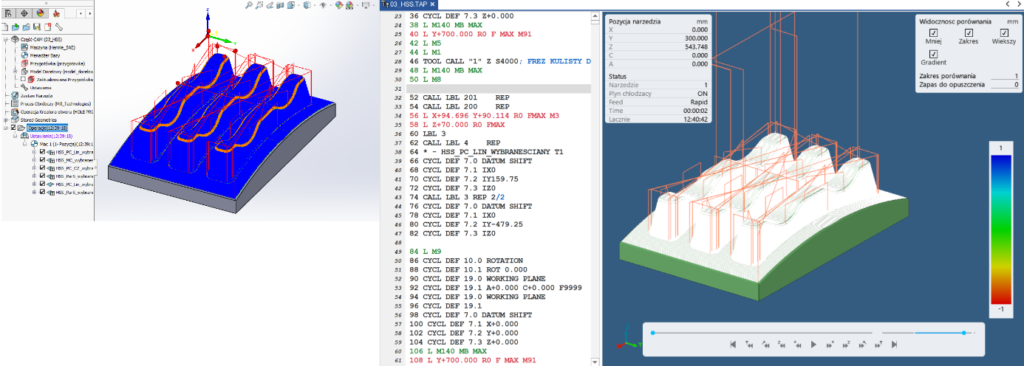Click the section view icon

280,5
